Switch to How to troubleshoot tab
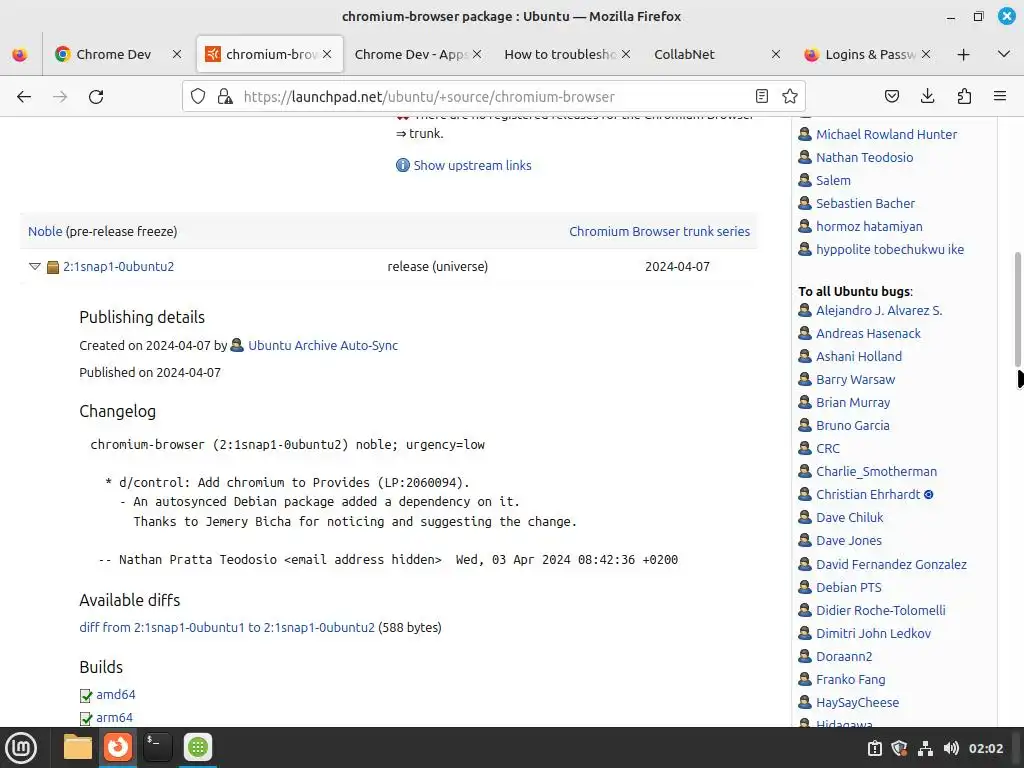Image resolution: width=1024 pixels, height=768 pixels. pos(560,54)
